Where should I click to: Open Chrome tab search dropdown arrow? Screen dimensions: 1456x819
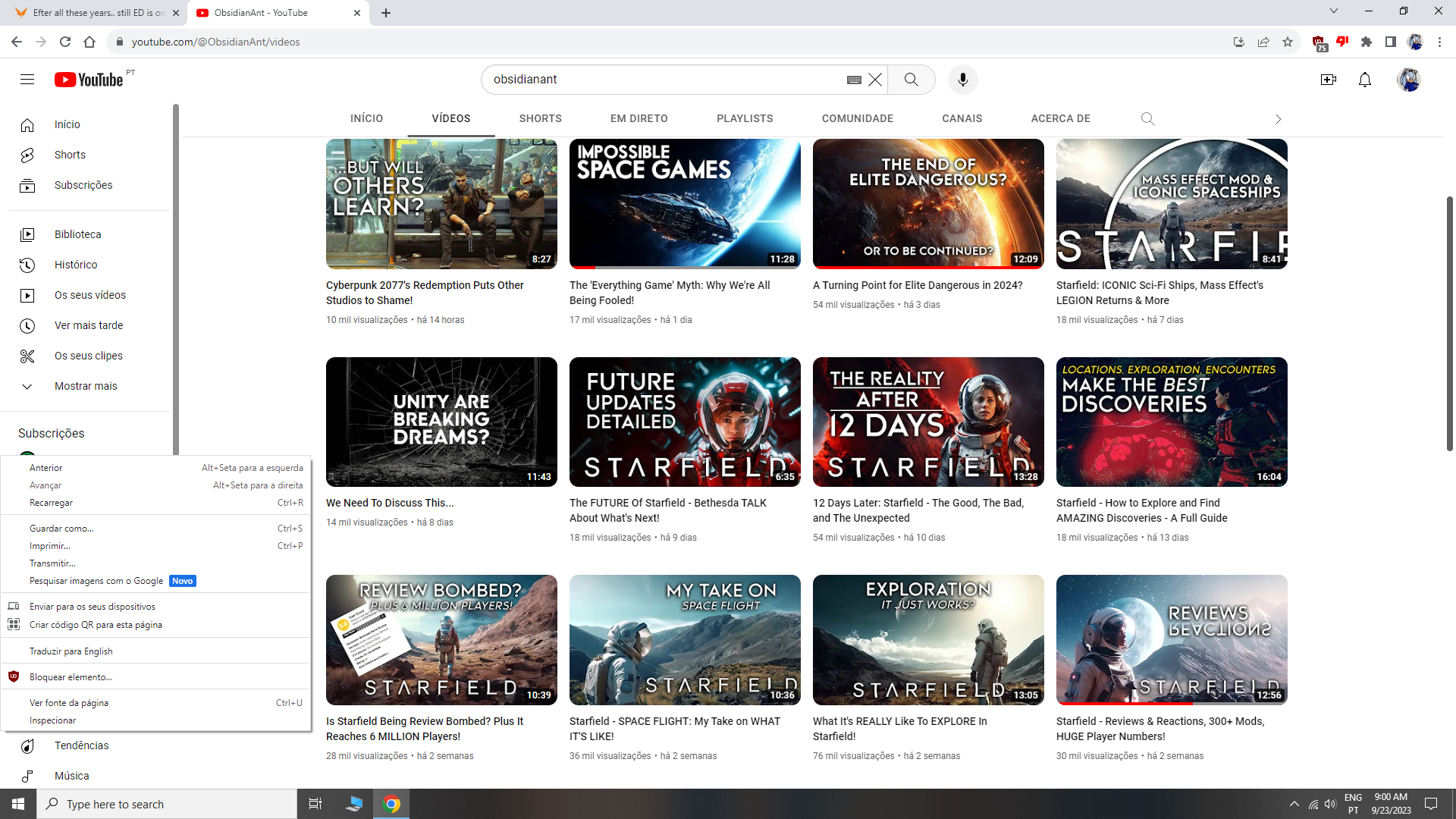(1334, 11)
